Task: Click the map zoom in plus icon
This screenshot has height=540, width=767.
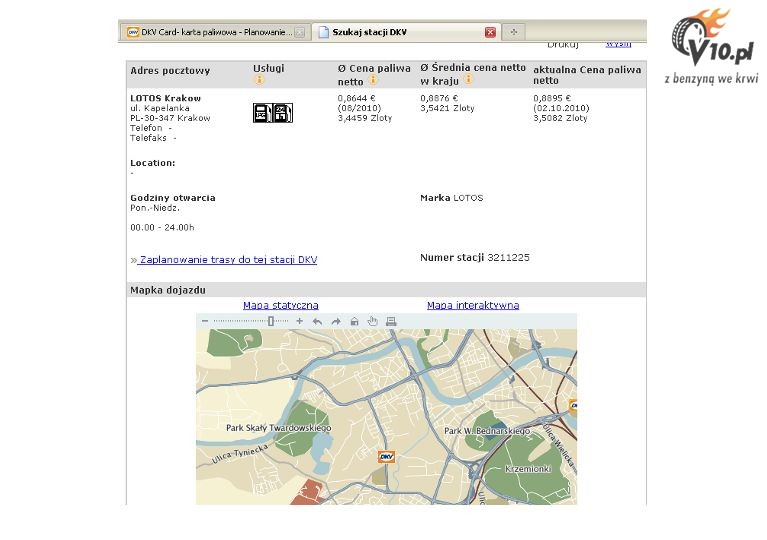Action: coord(299,321)
